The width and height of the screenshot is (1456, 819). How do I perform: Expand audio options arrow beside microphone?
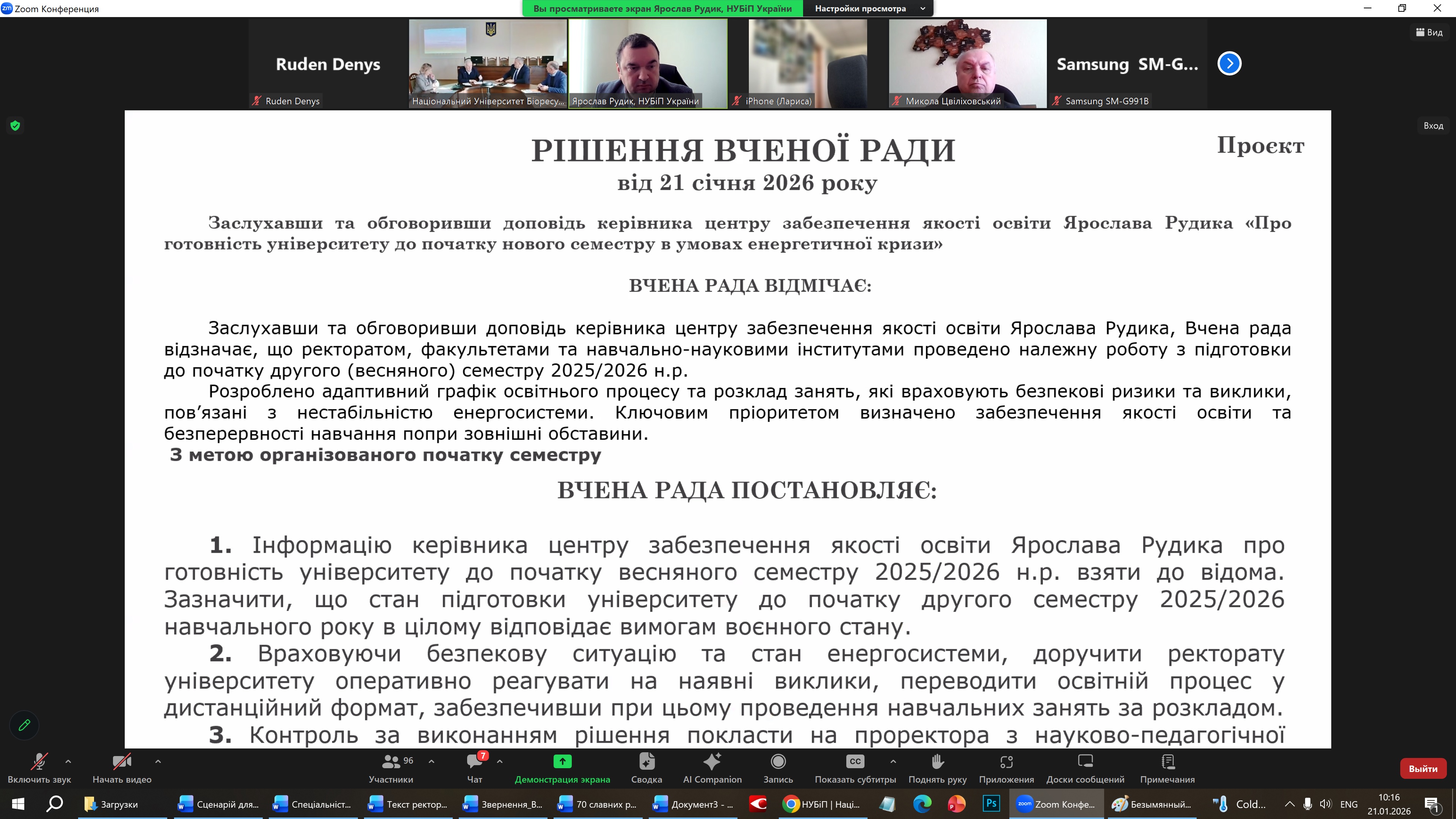[68, 761]
